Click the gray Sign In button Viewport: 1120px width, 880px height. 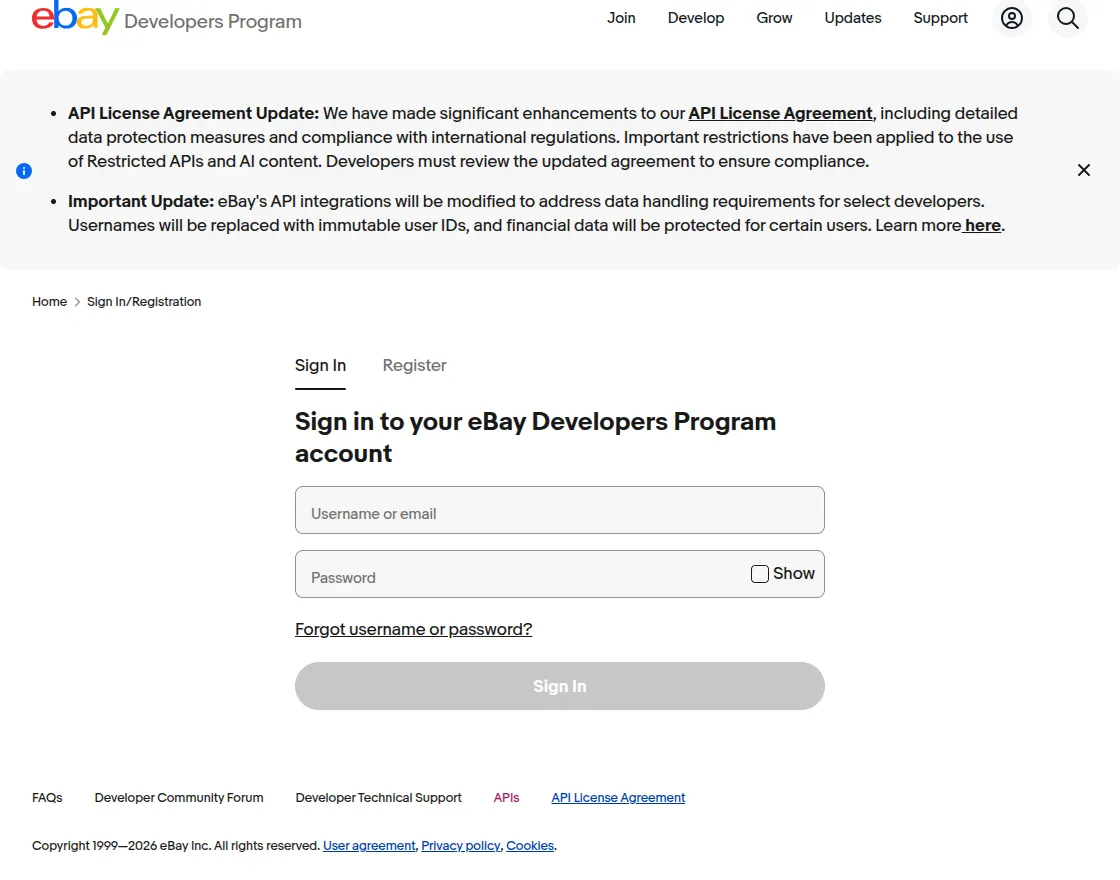point(559,686)
